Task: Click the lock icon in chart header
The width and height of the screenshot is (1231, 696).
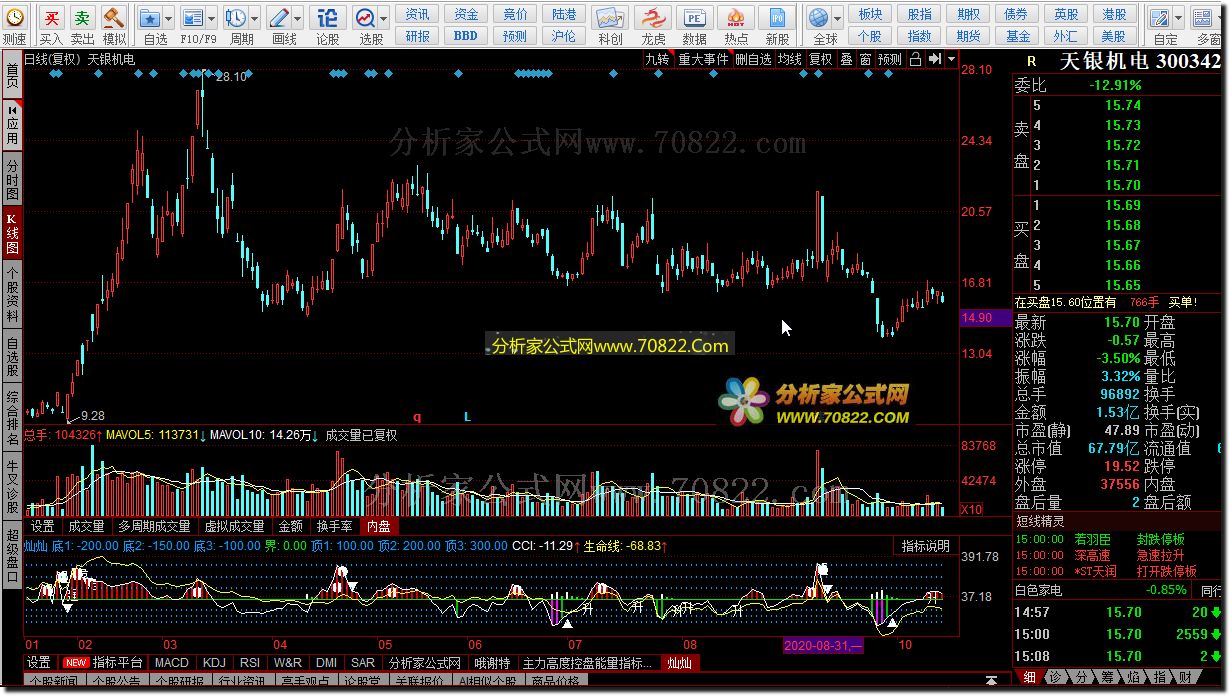Action: pos(916,59)
